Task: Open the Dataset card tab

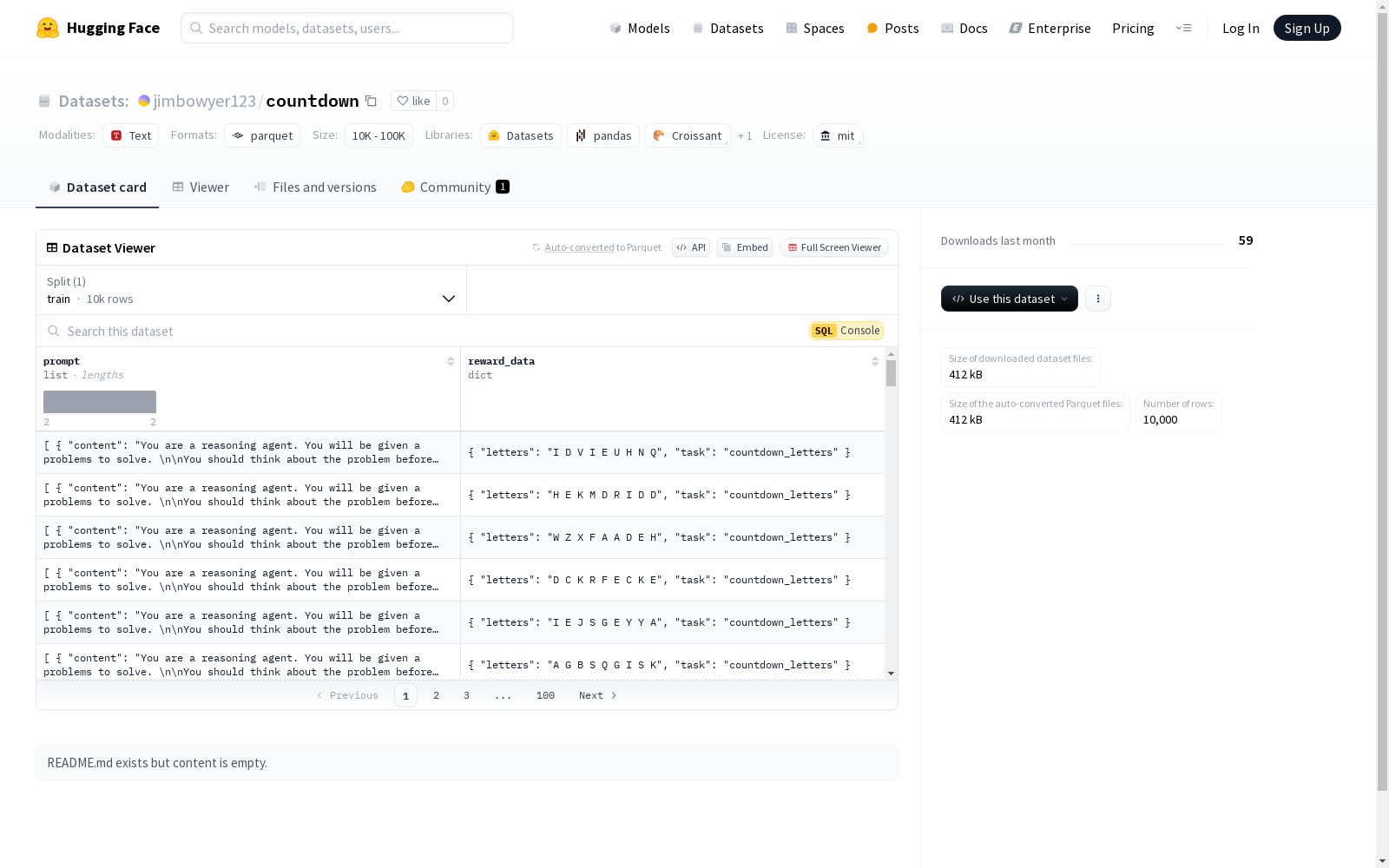Action: point(97,187)
